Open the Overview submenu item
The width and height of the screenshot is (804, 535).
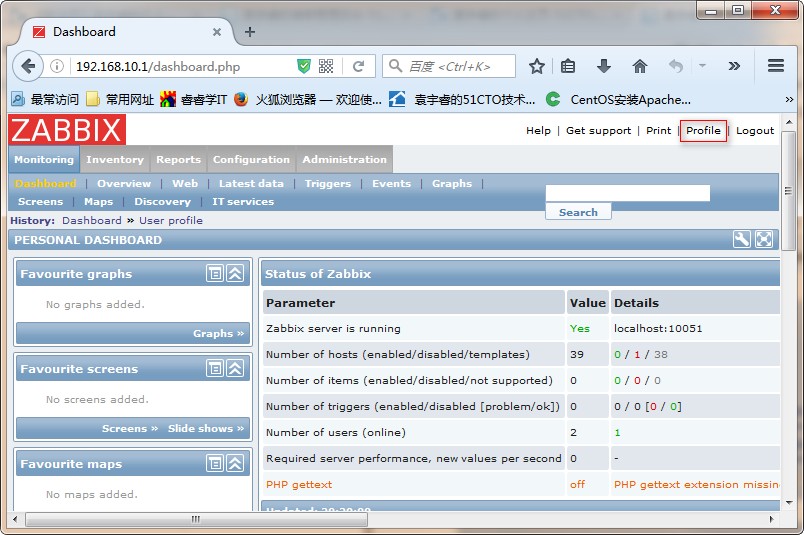124,184
